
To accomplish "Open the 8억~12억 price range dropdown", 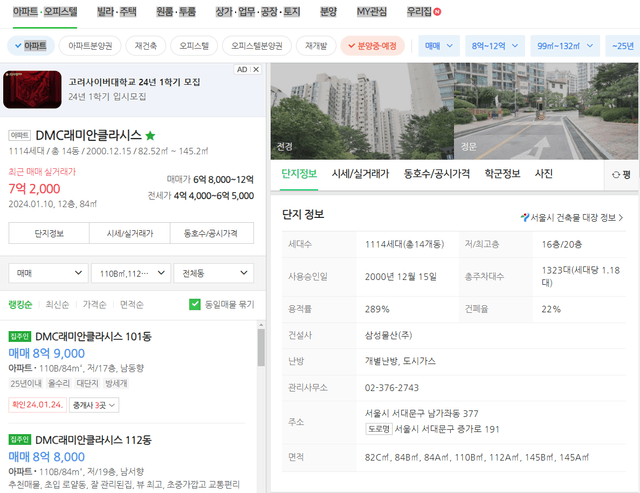I will tap(495, 46).
